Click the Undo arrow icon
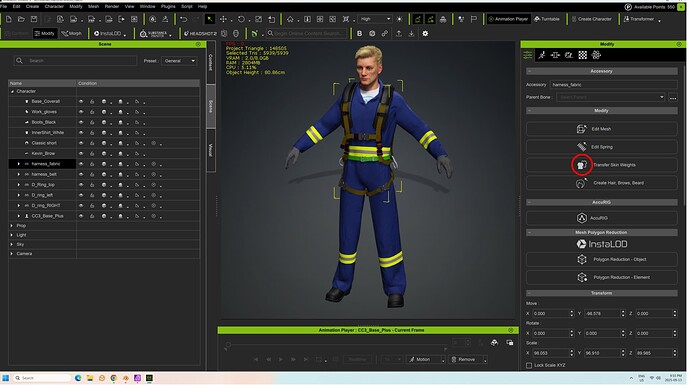Image resolution: width=690 pixels, height=388 pixels. tap(184, 19)
